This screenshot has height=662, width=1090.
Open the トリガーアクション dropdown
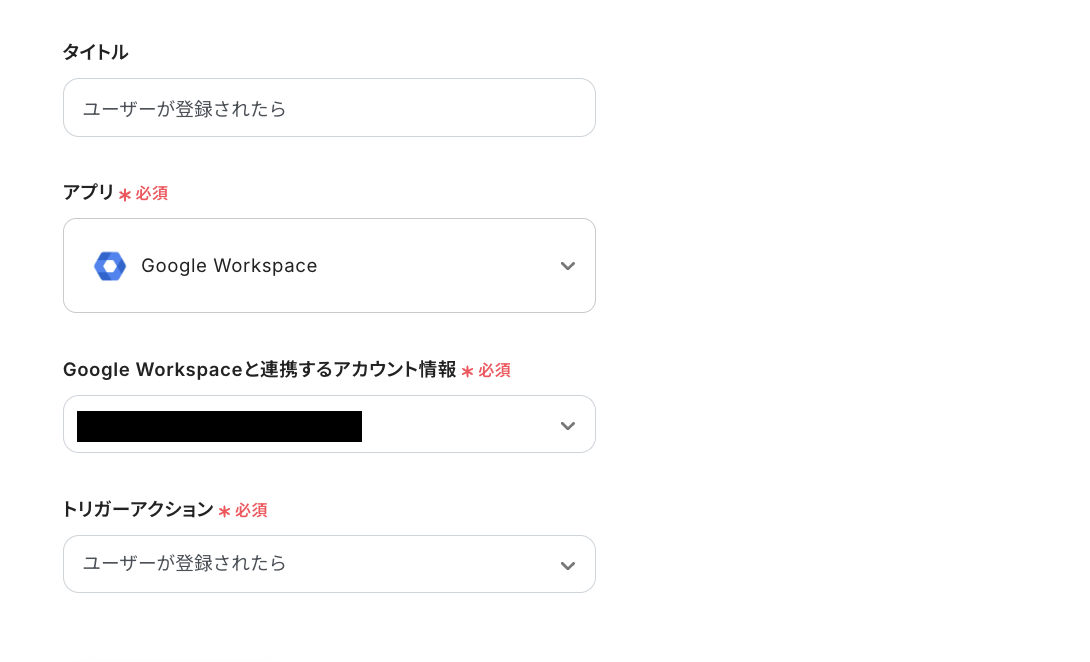(x=329, y=564)
